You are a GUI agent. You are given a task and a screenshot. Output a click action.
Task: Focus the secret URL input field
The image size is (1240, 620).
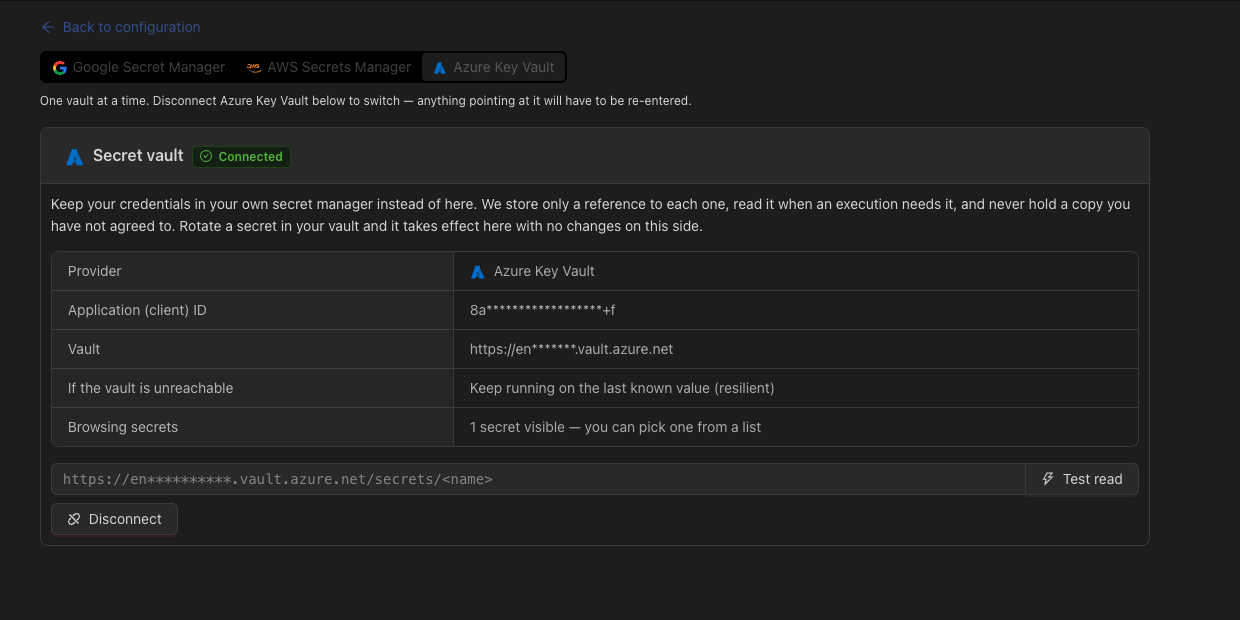538,479
